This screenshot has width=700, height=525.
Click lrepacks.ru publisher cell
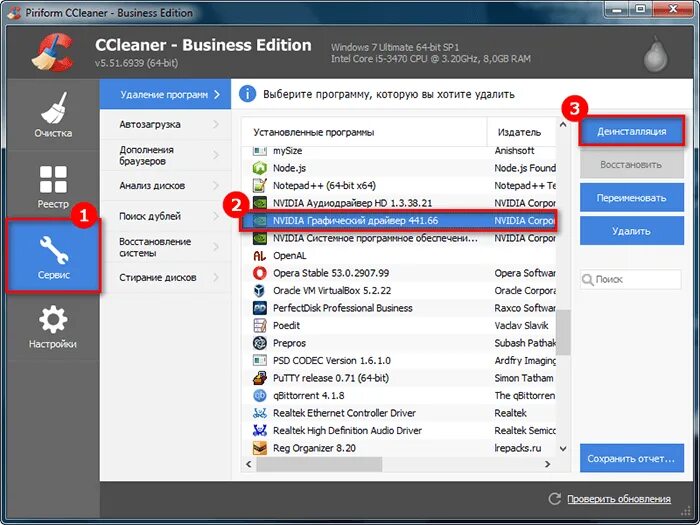tap(518, 448)
